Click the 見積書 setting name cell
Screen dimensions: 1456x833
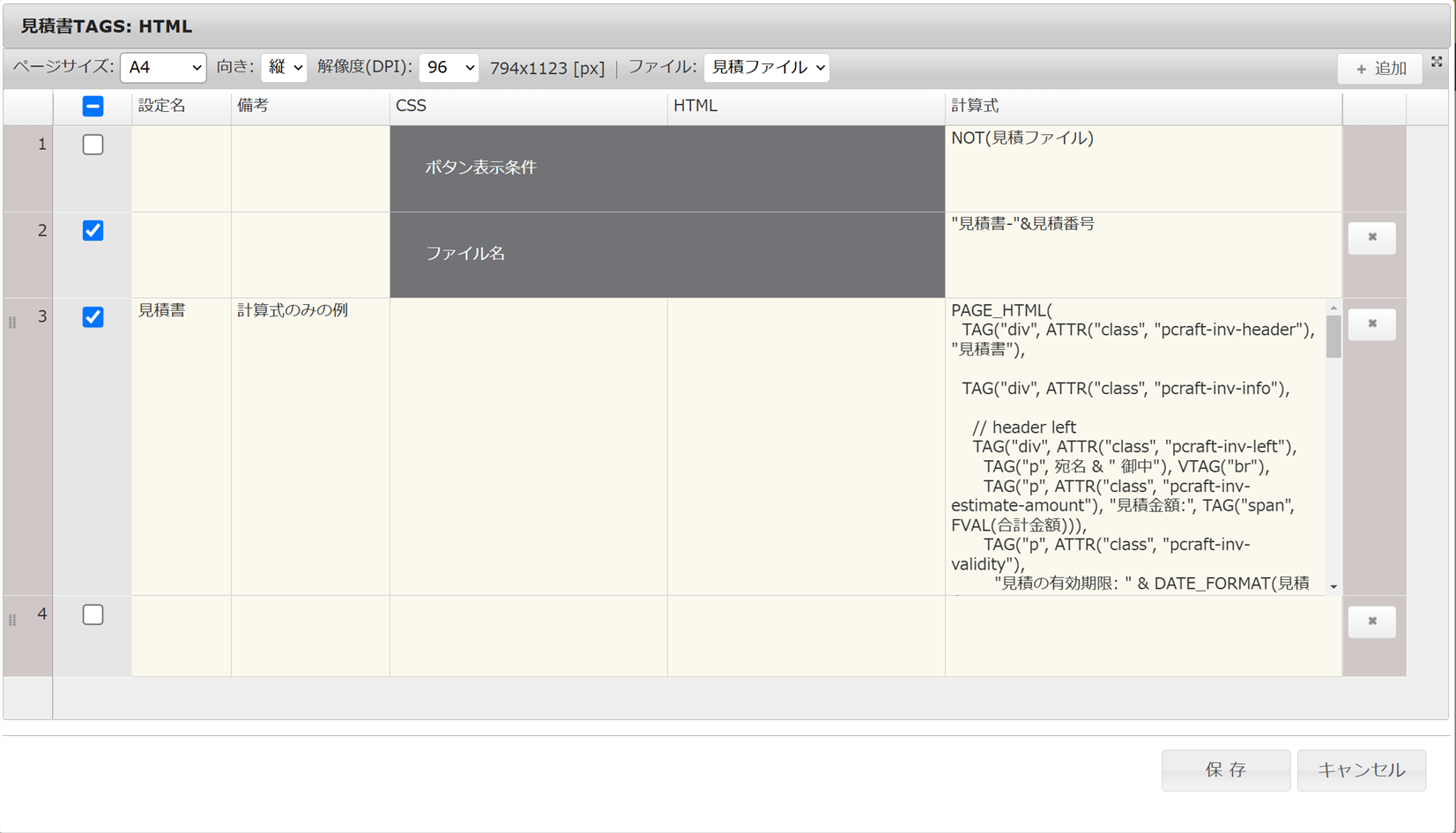(x=182, y=447)
